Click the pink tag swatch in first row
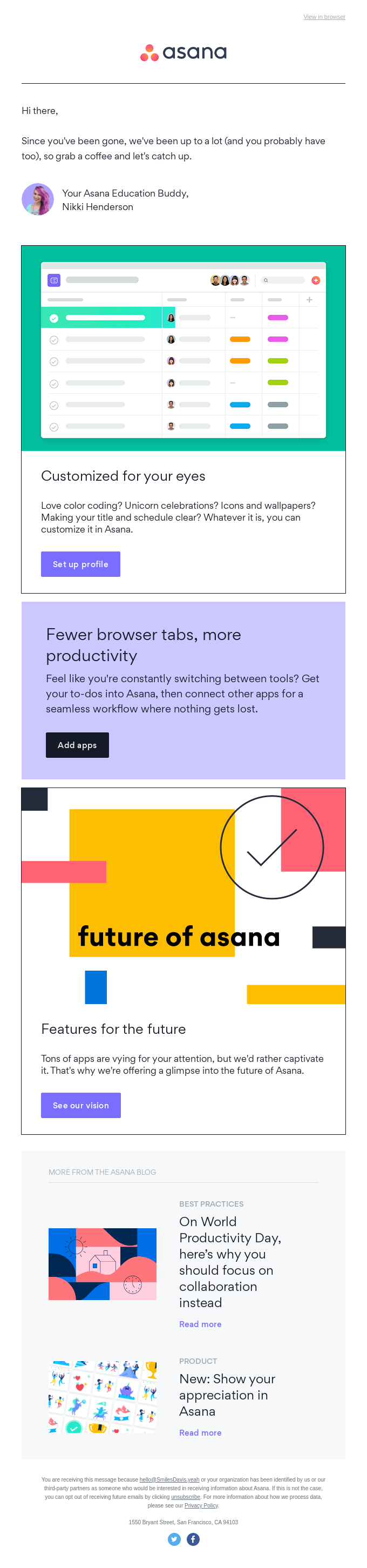Viewport: 367px width, 1568px height. click(277, 318)
